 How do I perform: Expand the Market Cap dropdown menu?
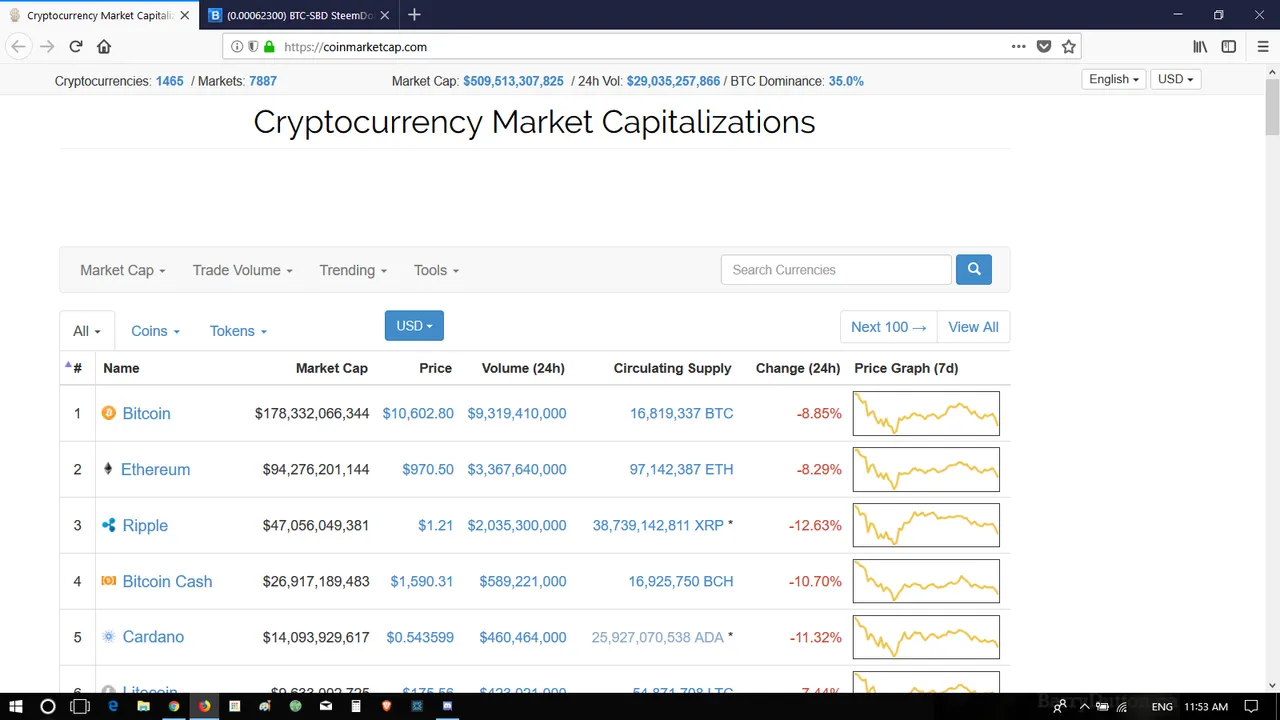tap(123, 270)
